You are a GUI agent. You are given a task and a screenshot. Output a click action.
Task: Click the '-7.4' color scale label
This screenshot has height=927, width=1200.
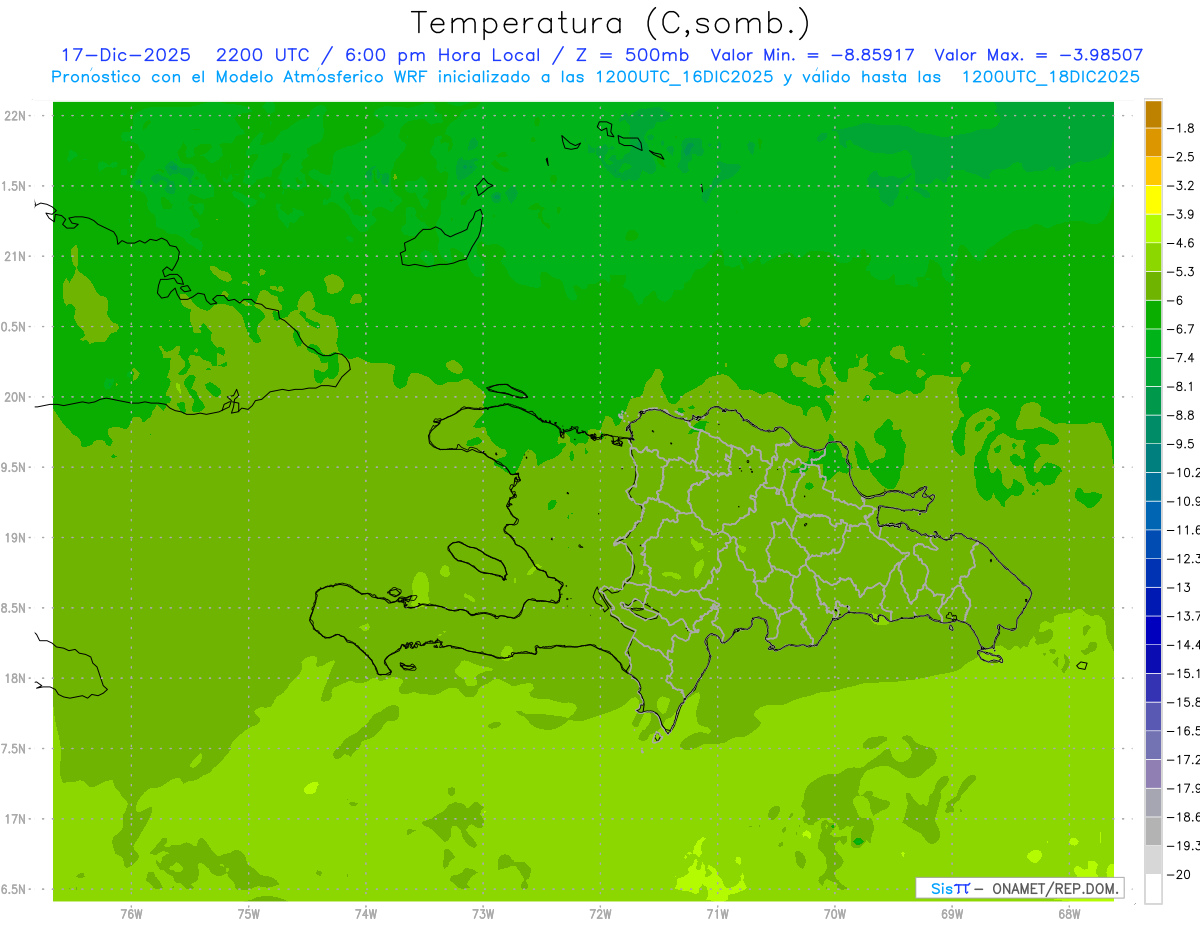(1182, 358)
